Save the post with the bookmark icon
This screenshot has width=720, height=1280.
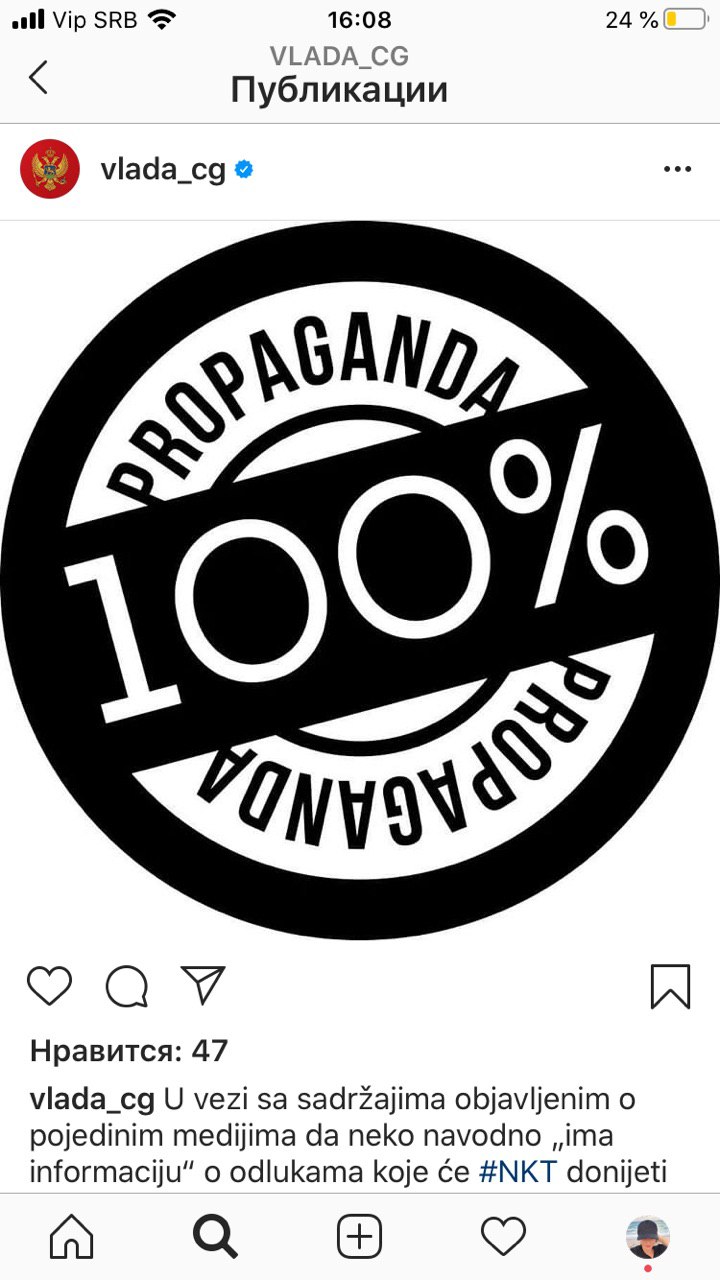point(670,986)
